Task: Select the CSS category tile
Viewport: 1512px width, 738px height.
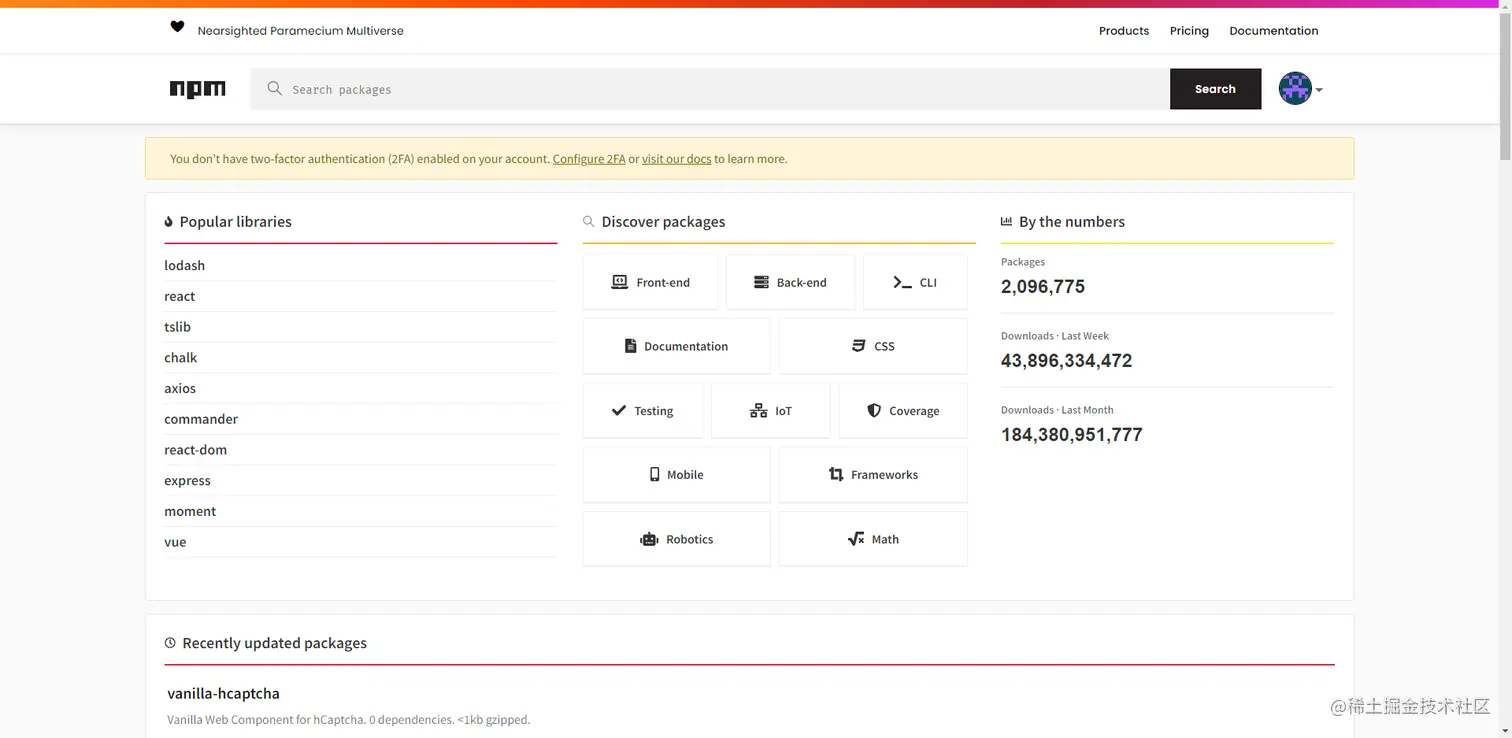Action: (873, 346)
